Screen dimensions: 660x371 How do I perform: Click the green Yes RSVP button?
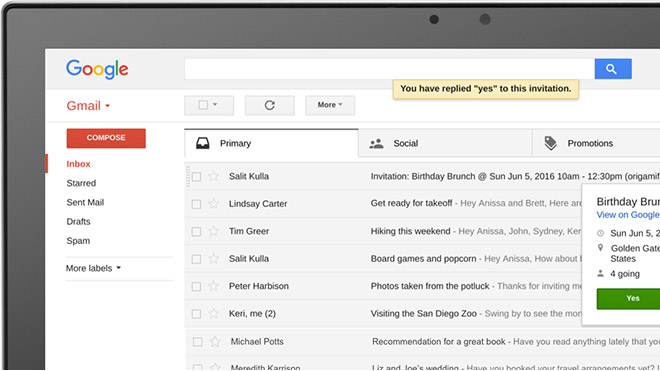(628, 299)
